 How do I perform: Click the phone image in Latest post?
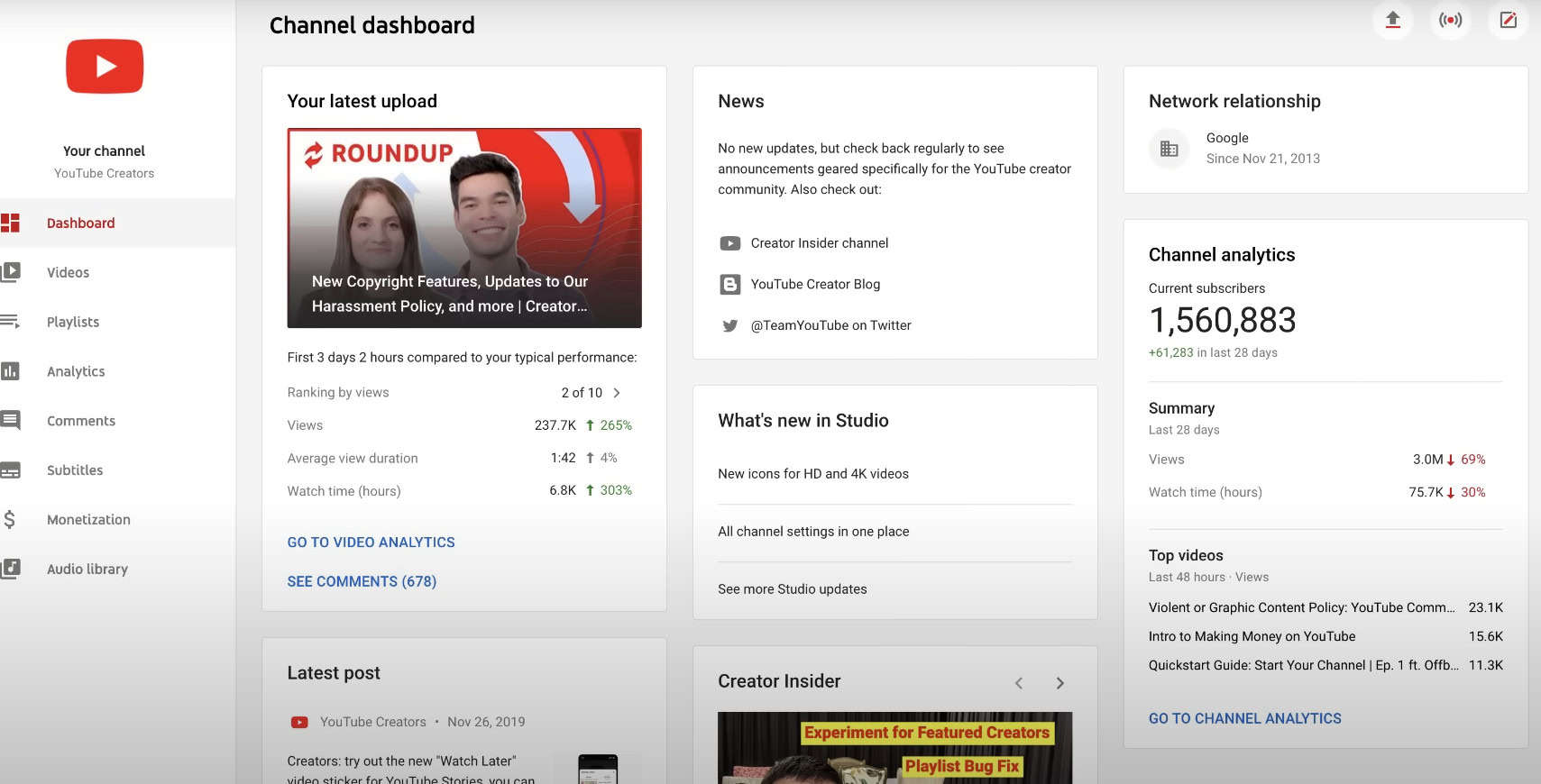597,769
